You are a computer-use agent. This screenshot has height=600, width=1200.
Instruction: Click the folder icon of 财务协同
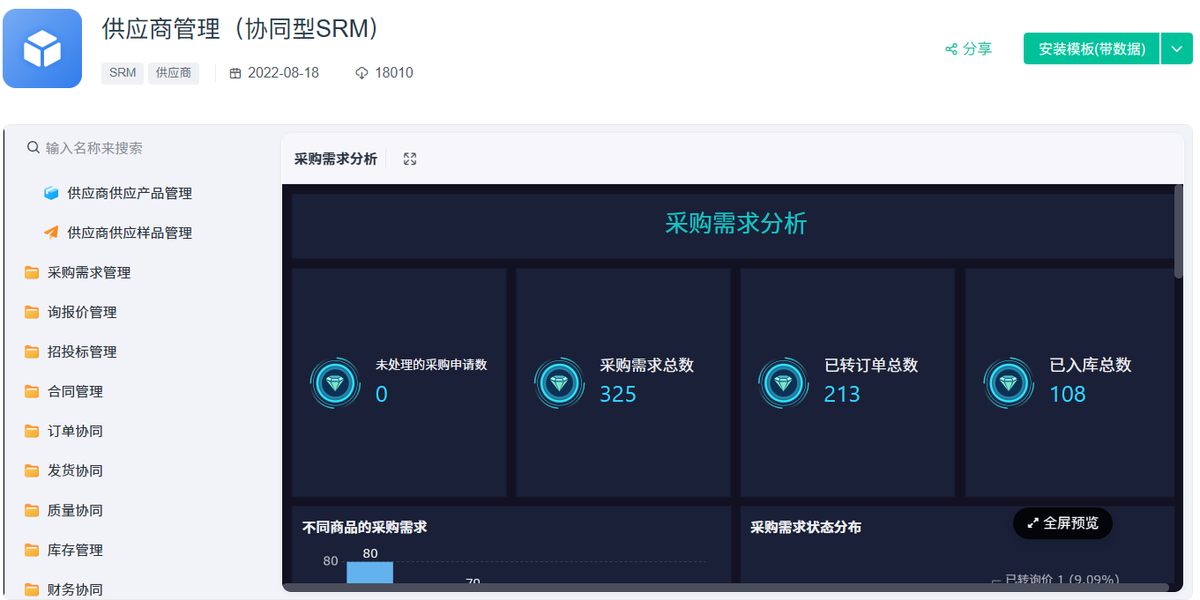click(32, 590)
